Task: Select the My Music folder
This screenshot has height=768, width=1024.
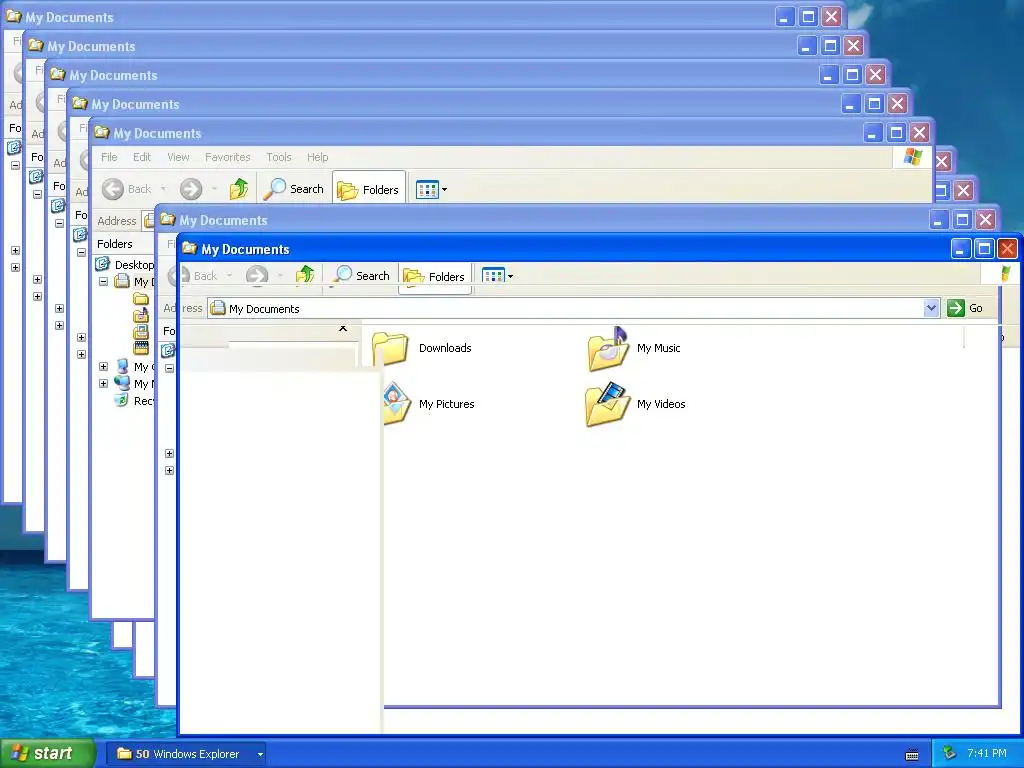Action: point(633,348)
